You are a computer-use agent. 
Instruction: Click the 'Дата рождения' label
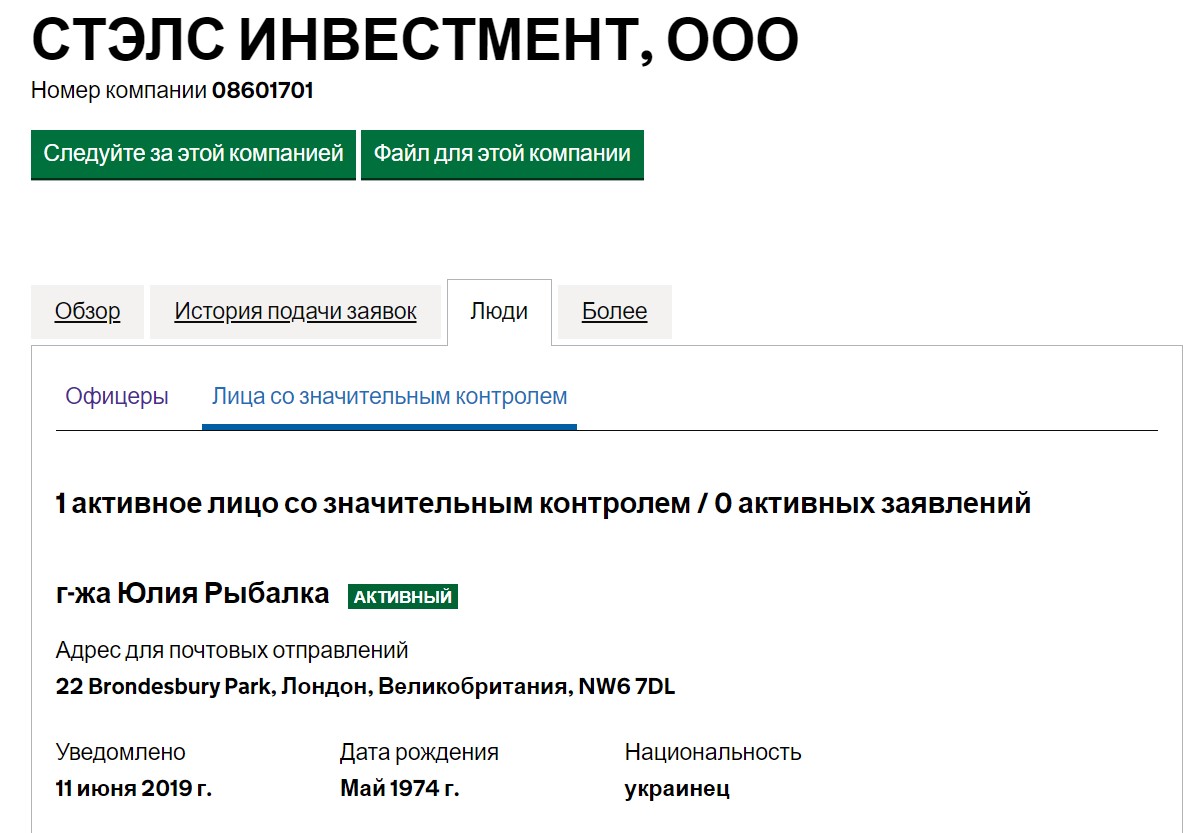pos(419,752)
